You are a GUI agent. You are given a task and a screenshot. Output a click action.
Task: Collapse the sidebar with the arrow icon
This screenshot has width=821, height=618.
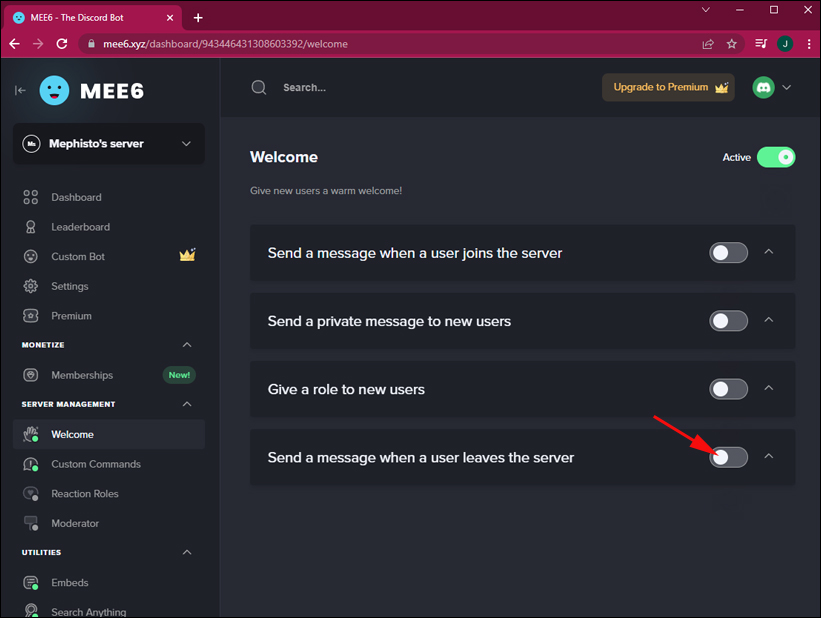pos(20,90)
